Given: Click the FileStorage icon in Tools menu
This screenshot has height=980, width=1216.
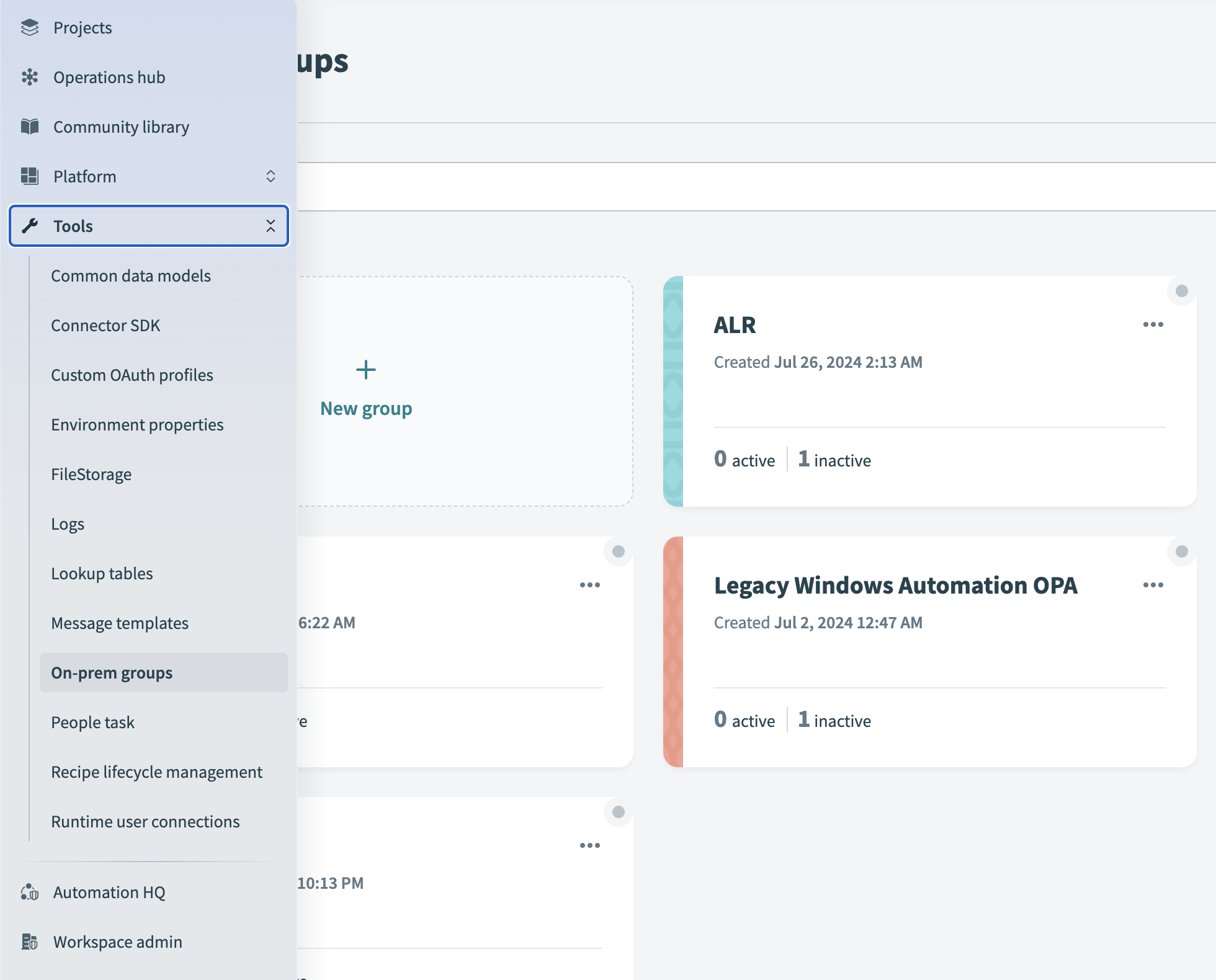Looking at the screenshot, I should click(x=91, y=473).
